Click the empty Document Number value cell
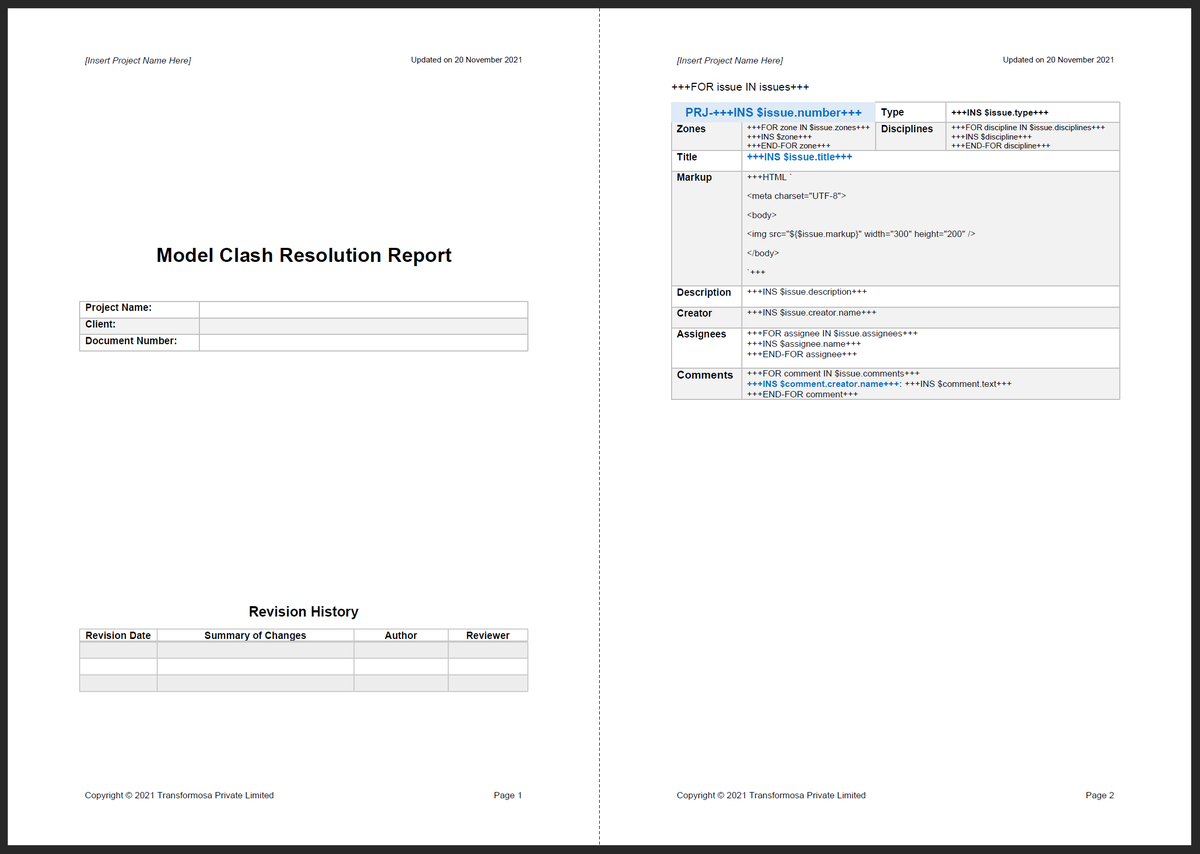The image size is (1200, 854). [363, 343]
